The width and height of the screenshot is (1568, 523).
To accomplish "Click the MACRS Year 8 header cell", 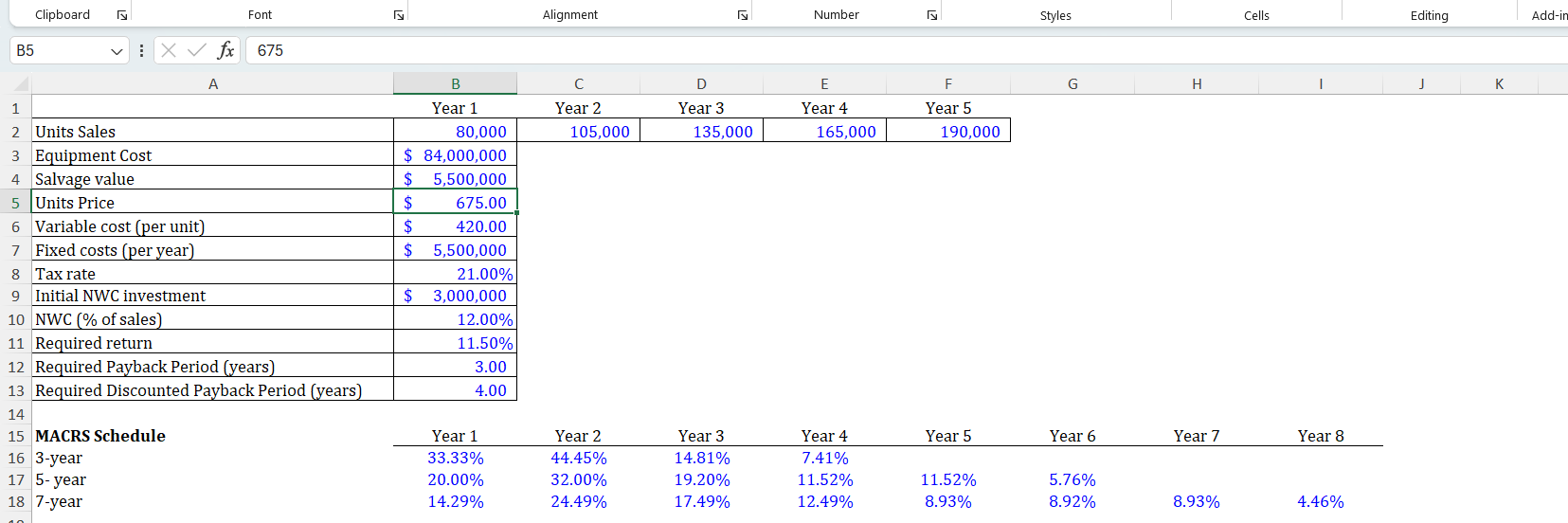I will [x=1321, y=436].
